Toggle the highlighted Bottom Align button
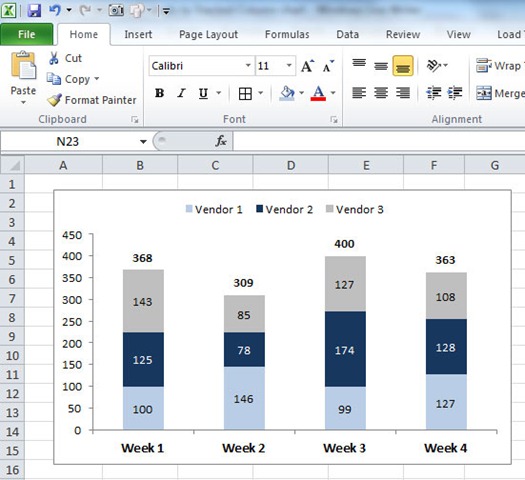This screenshot has height=480, width=525. tap(403, 66)
